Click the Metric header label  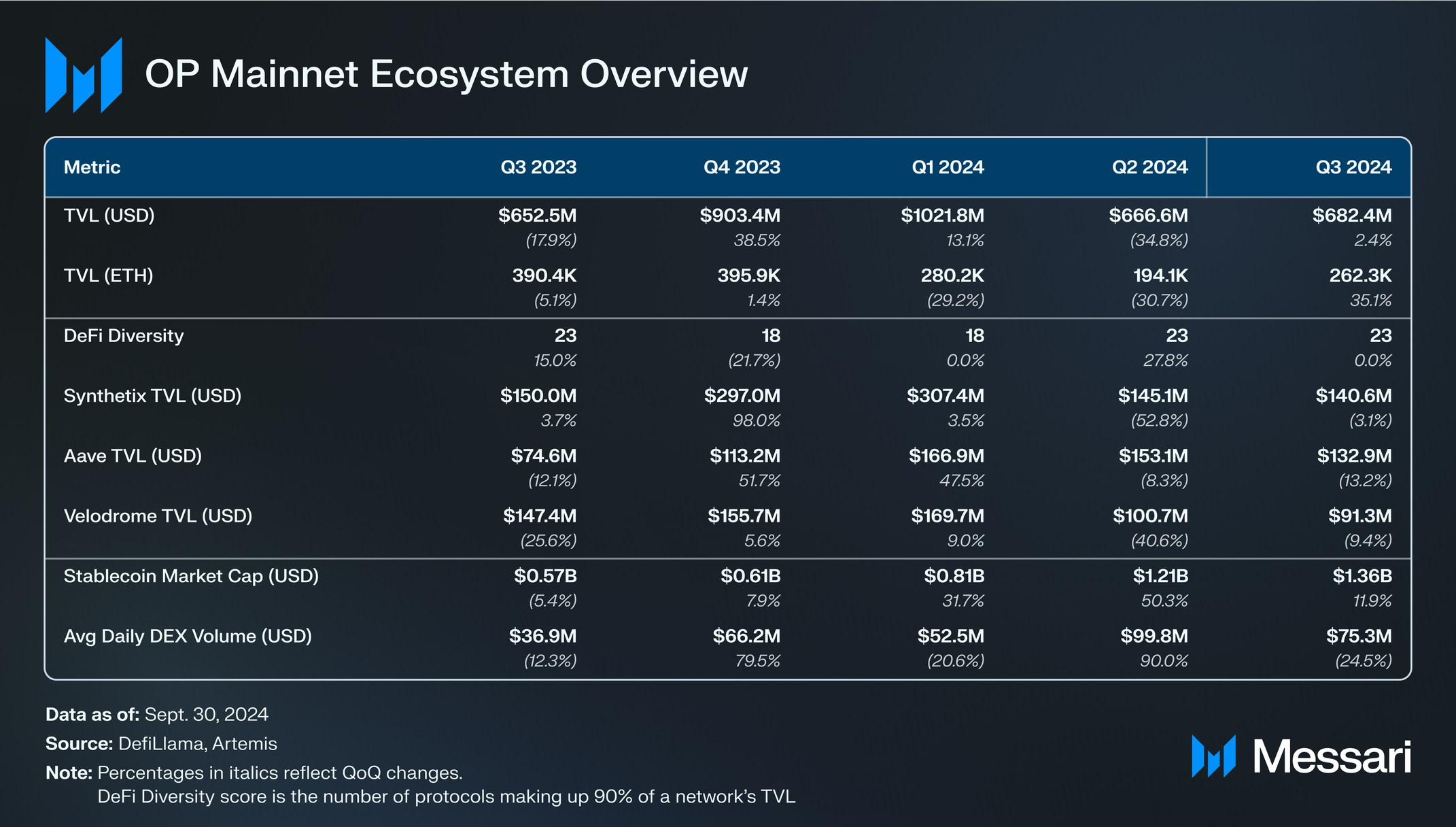click(x=92, y=167)
